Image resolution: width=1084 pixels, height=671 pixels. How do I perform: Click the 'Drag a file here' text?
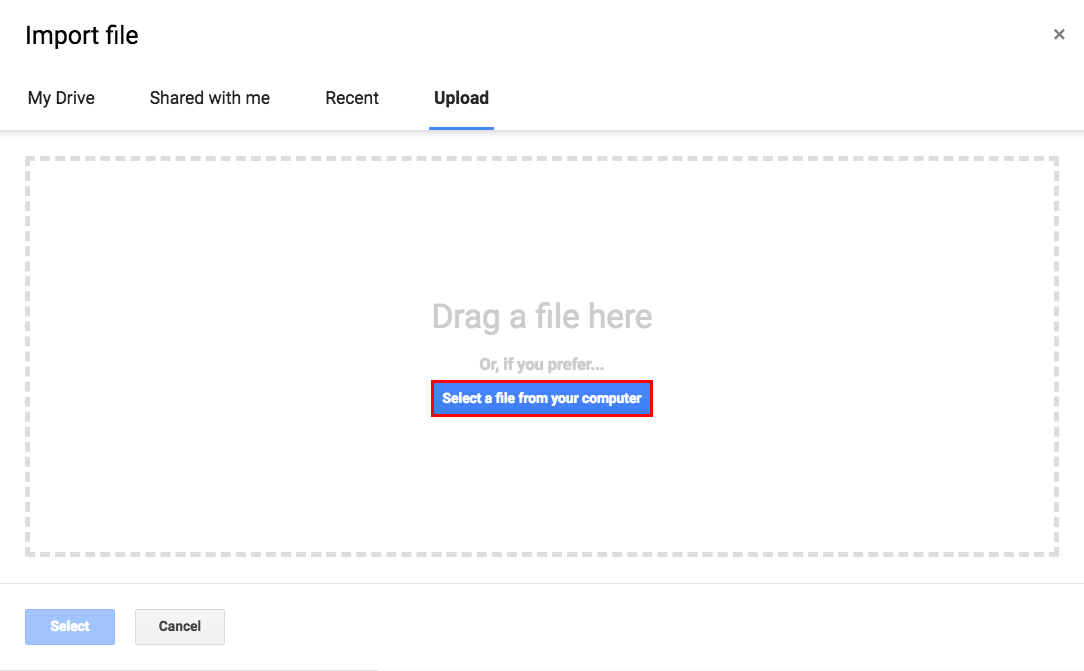click(x=542, y=317)
